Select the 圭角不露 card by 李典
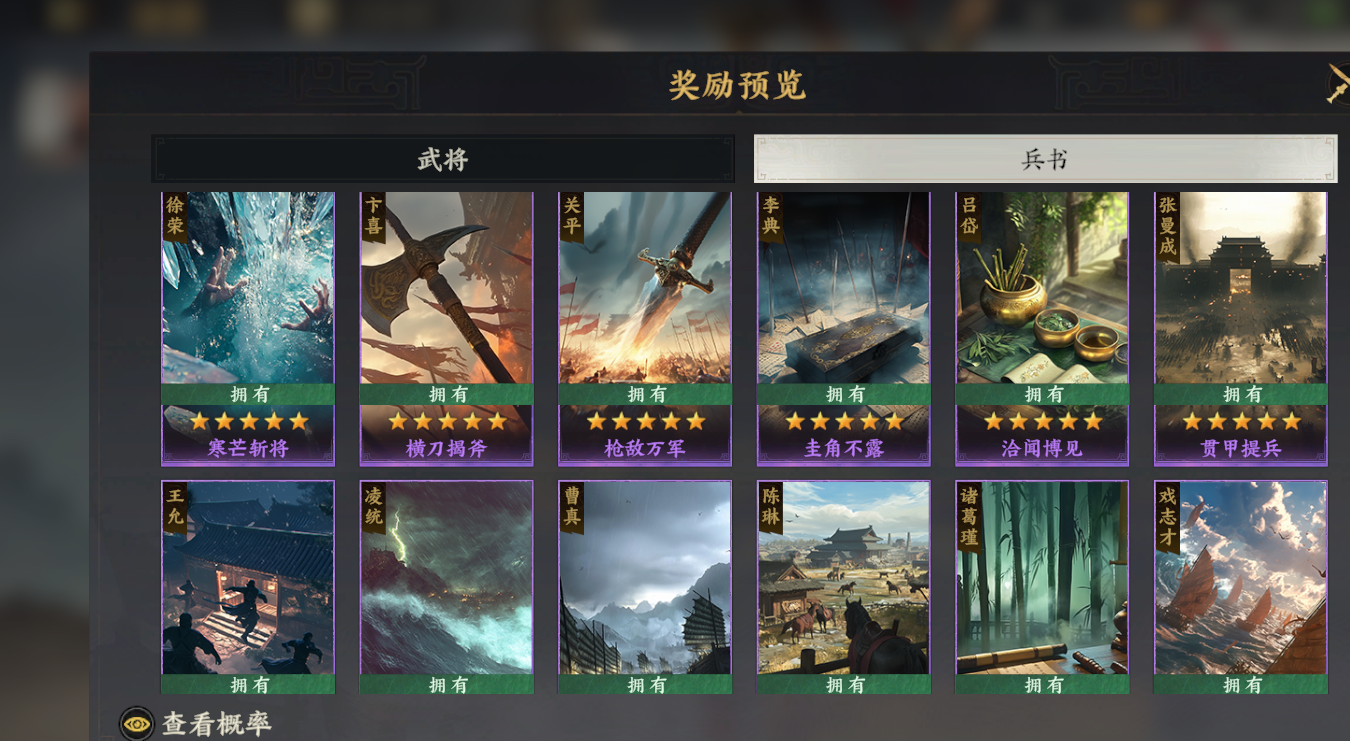This screenshot has height=741, width=1350. 844,329
